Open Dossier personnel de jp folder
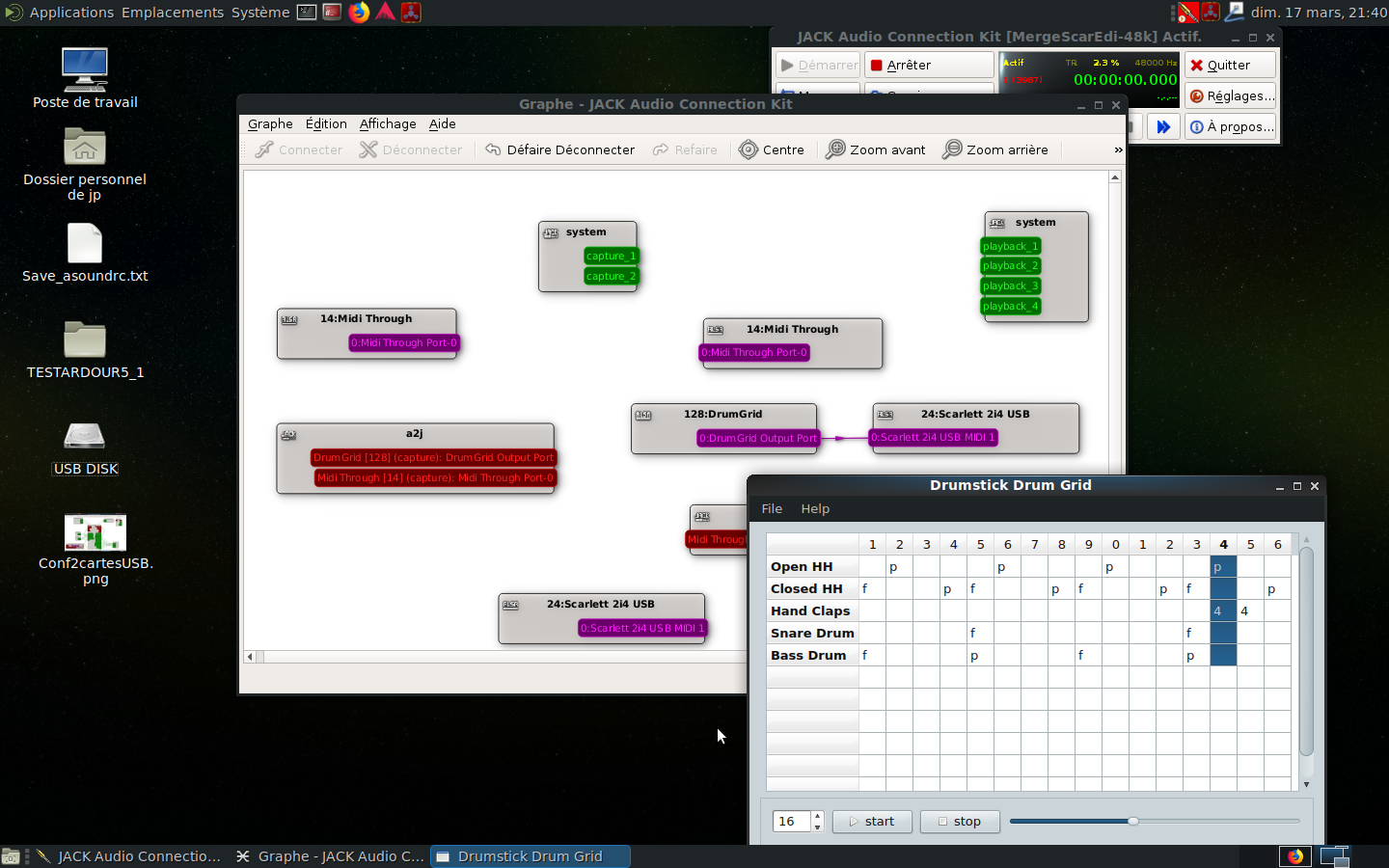Image resolution: width=1389 pixels, height=868 pixels. [x=85, y=164]
